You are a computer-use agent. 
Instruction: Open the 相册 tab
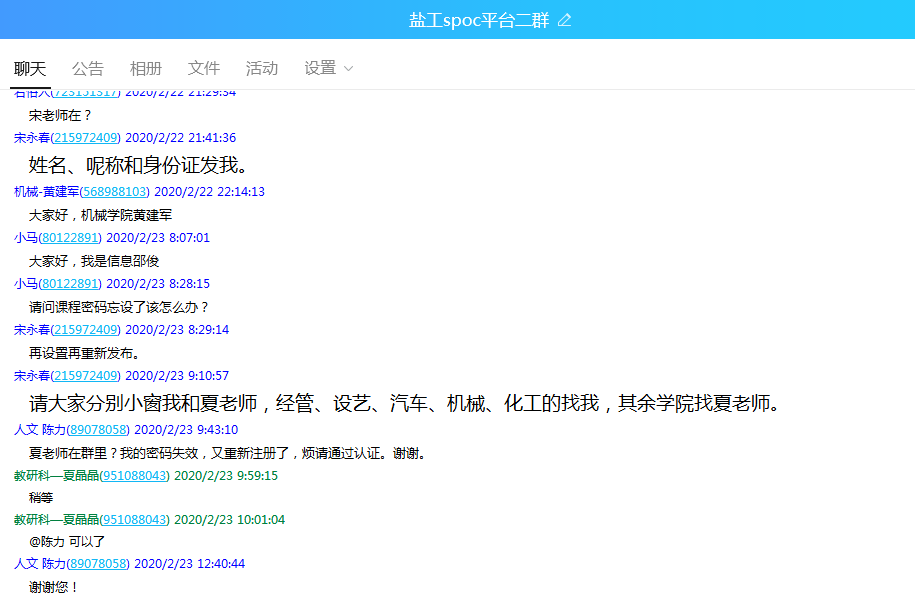(146, 68)
